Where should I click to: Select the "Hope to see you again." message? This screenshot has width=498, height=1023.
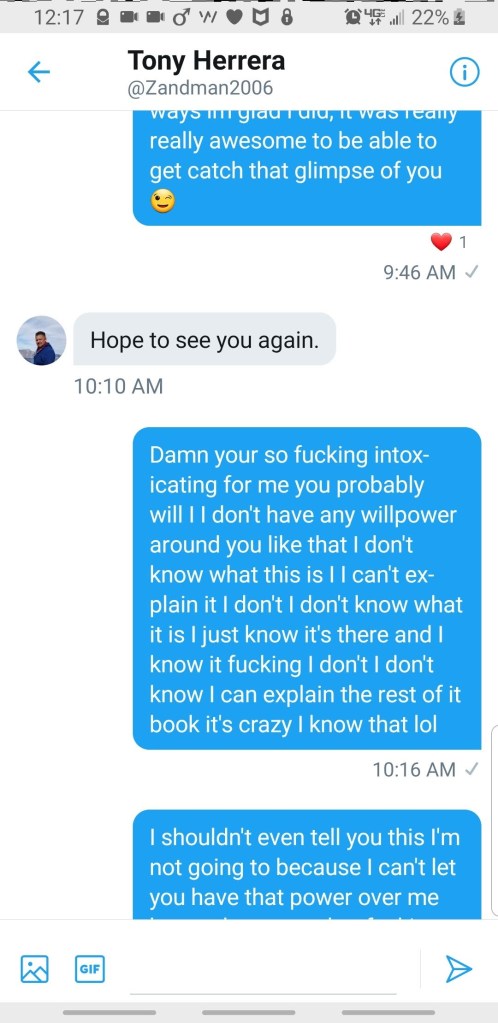click(204, 339)
